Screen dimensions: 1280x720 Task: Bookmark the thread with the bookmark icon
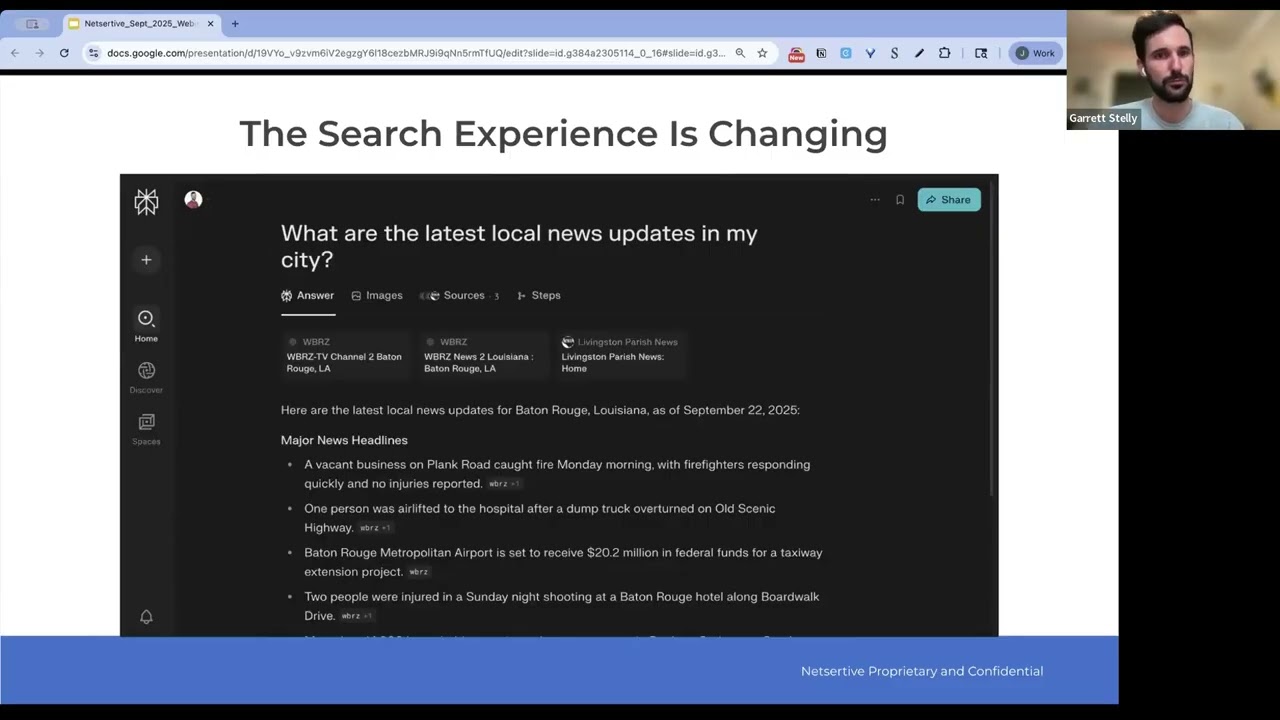[900, 200]
